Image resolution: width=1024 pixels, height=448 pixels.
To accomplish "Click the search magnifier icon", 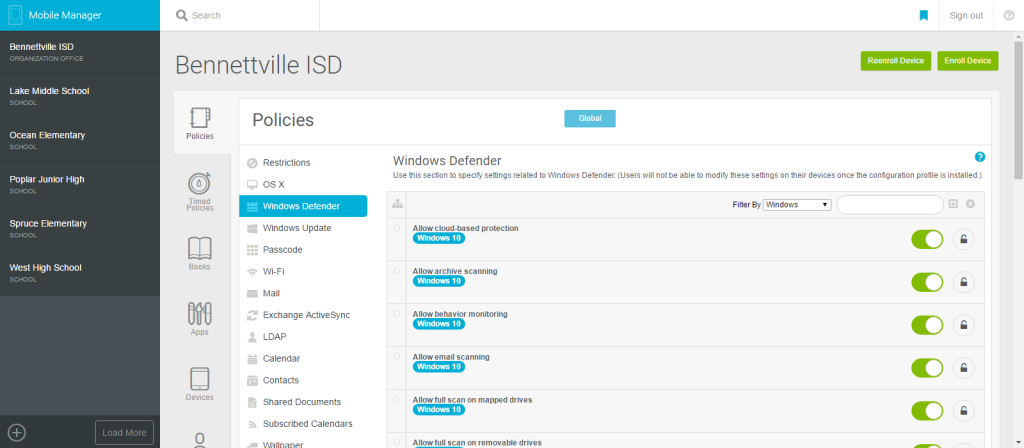I will (182, 15).
